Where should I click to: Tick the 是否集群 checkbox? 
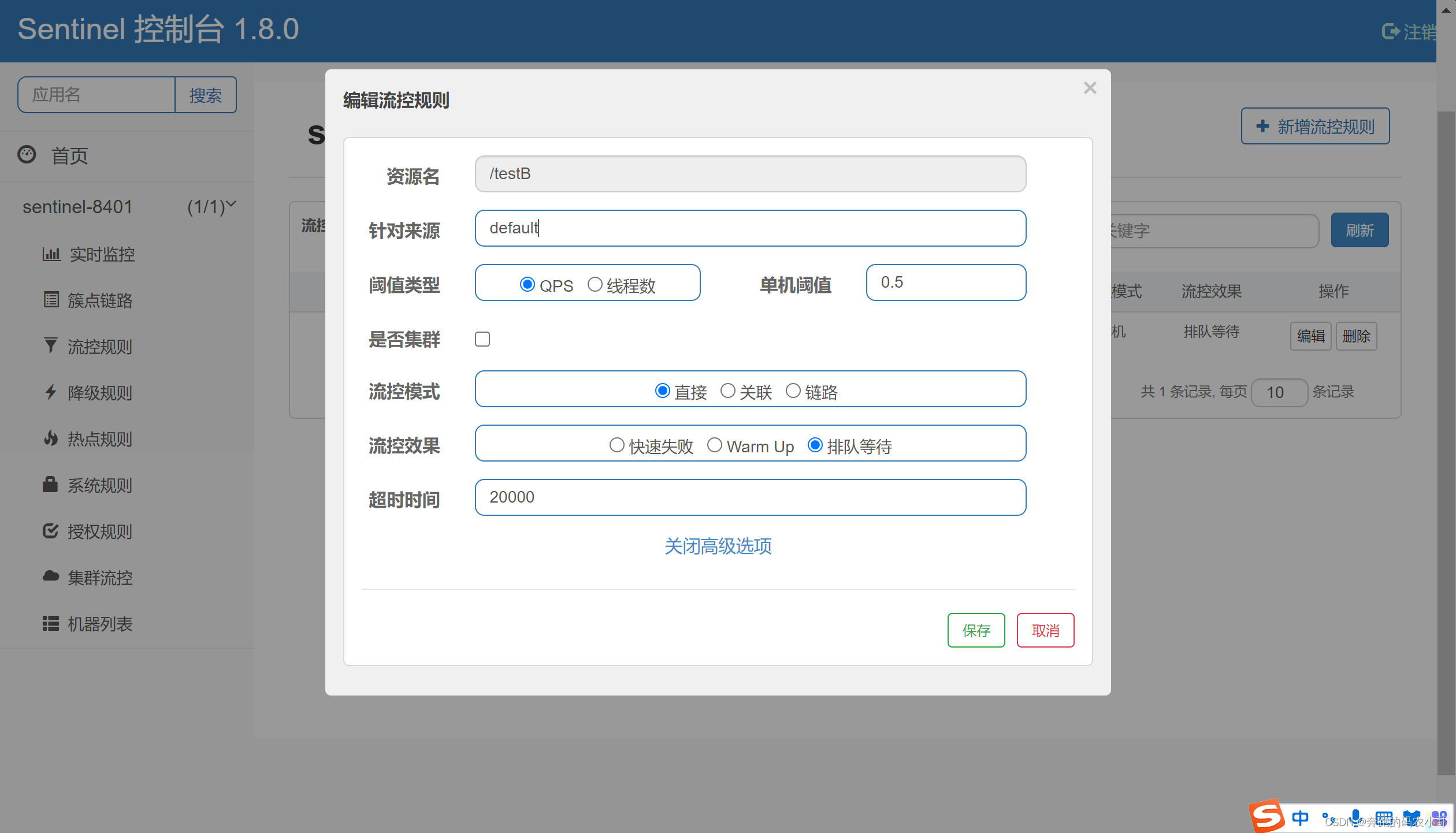(482, 339)
